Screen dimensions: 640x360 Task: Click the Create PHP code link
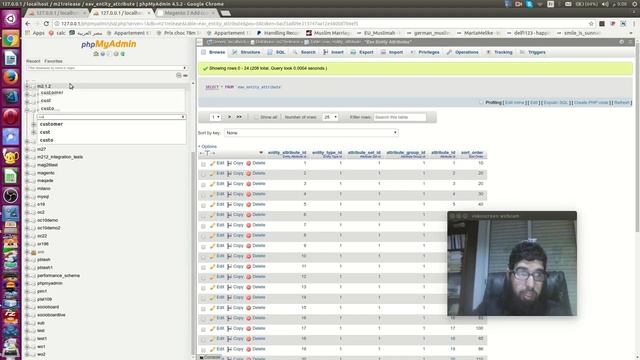click(x=591, y=102)
